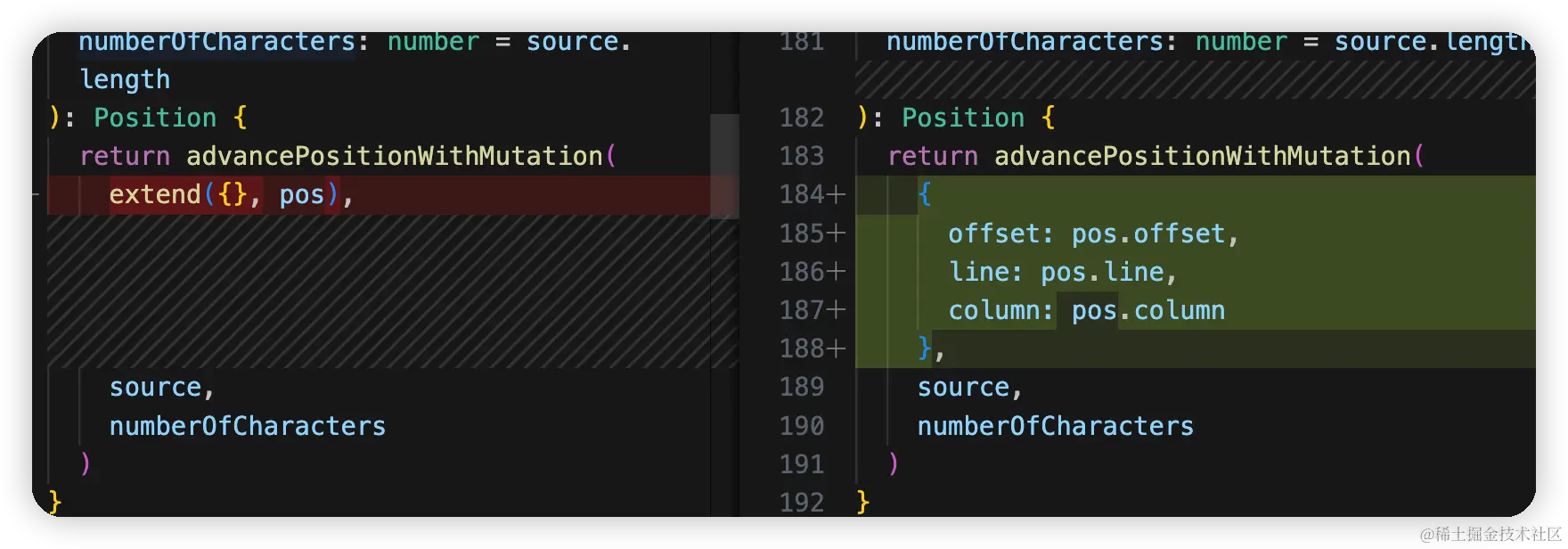The height and width of the screenshot is (549, 1568).
Task: Click the minus marker on deleted extend line
Action: 36,193
